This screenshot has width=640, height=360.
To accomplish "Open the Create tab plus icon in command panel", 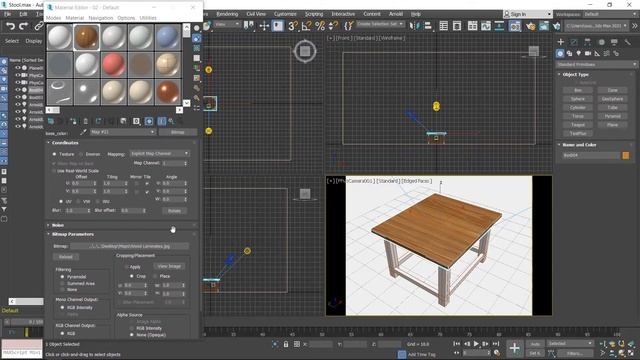I will click(x=560, y=42).
